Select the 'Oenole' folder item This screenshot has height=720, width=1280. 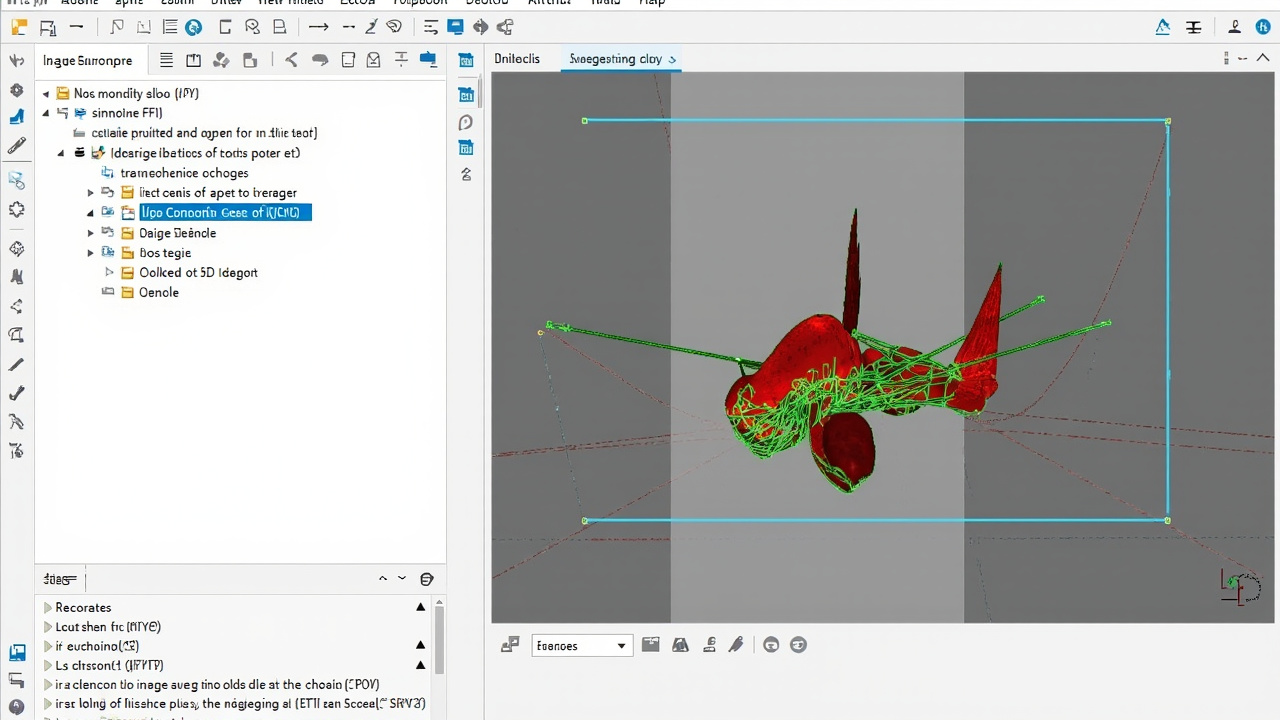click(x=159, y=292)
